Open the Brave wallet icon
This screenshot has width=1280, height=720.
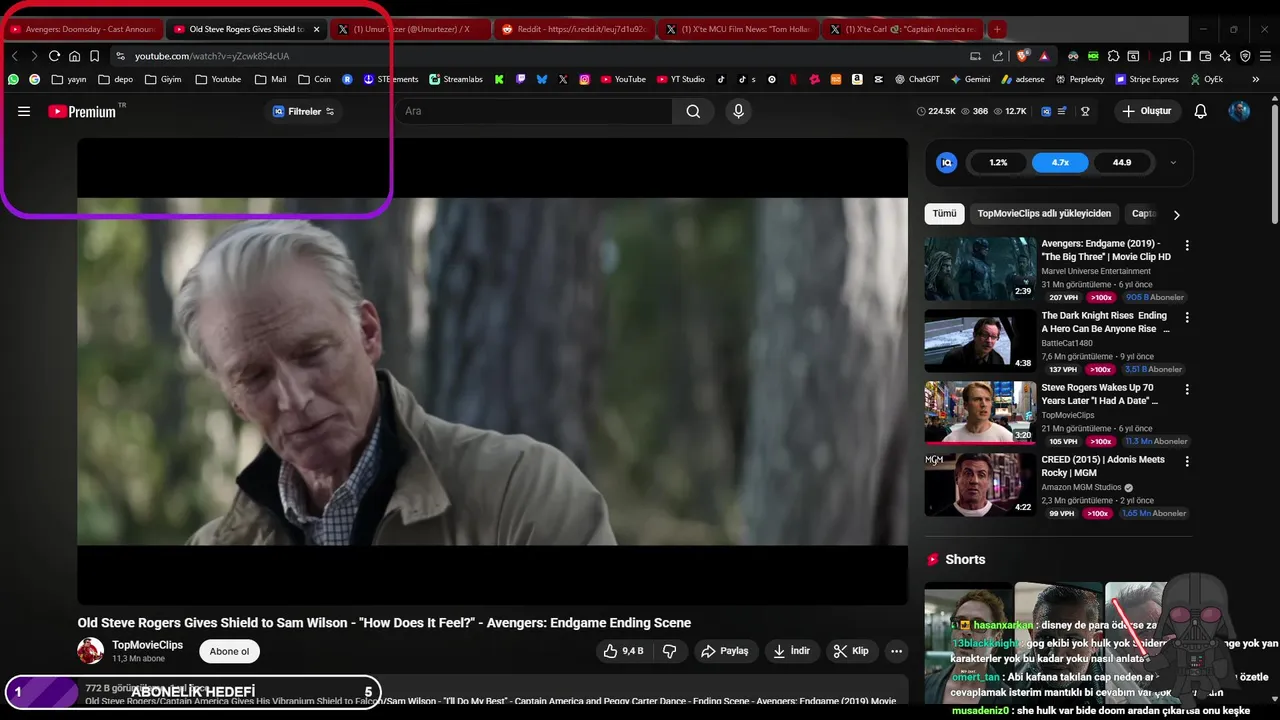tap(1206, 56)
